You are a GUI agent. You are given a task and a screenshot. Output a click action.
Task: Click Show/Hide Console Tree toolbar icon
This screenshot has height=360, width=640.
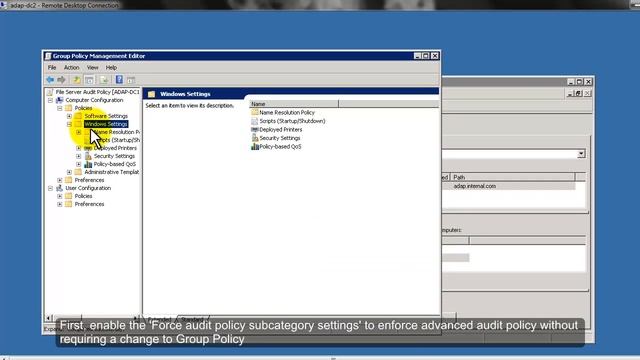point(89,80)
